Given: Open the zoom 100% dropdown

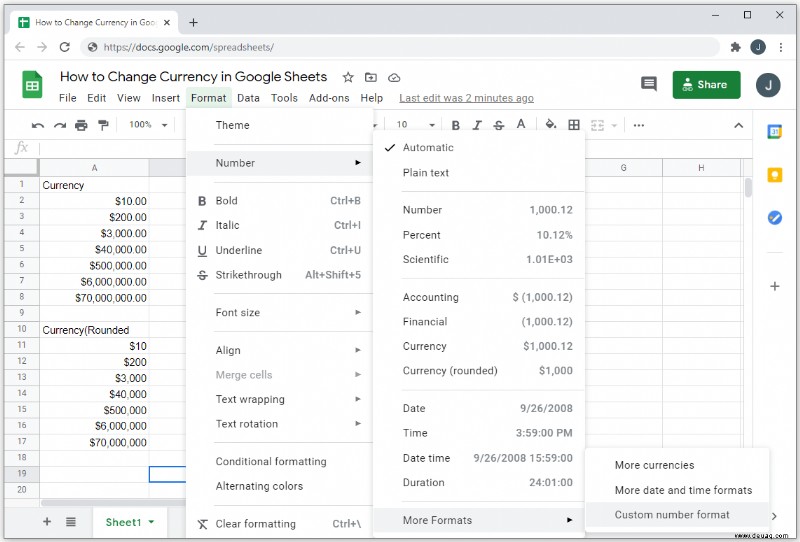Looking at the screenshot, I should click(x=148, y=125).
